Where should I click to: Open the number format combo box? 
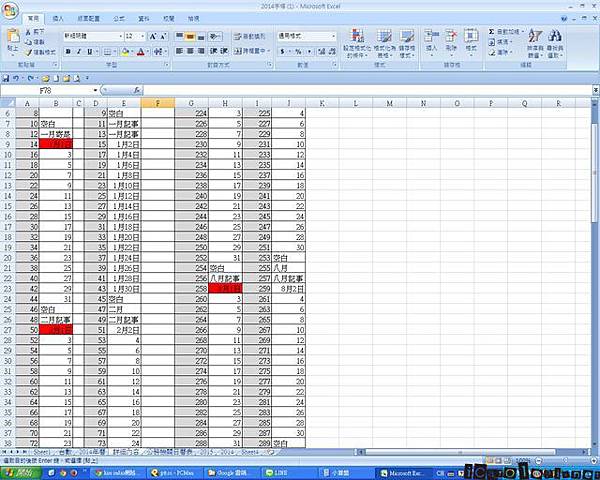click(x=307, y=36)
